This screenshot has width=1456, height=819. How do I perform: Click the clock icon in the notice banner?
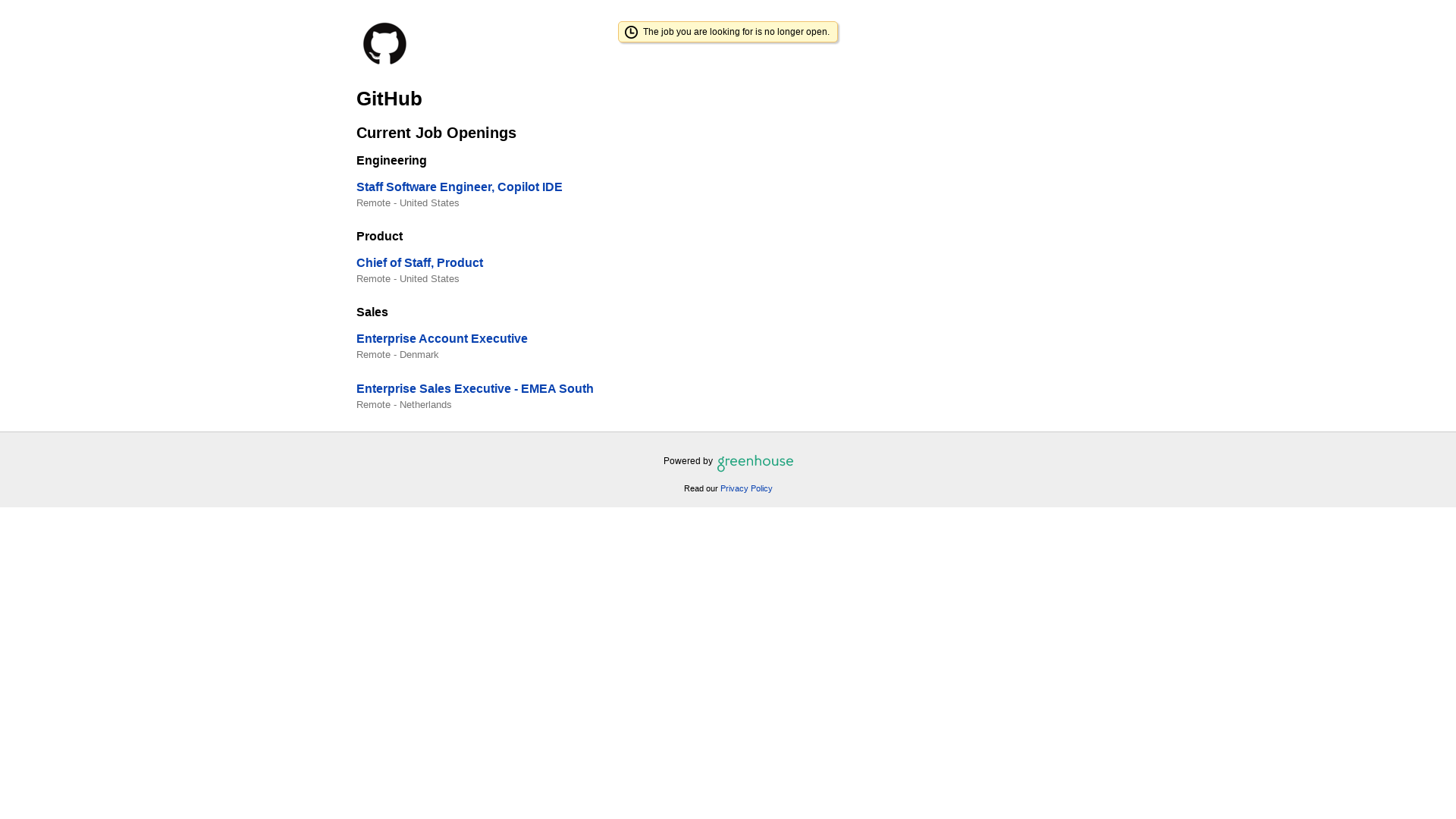[631, 32]
